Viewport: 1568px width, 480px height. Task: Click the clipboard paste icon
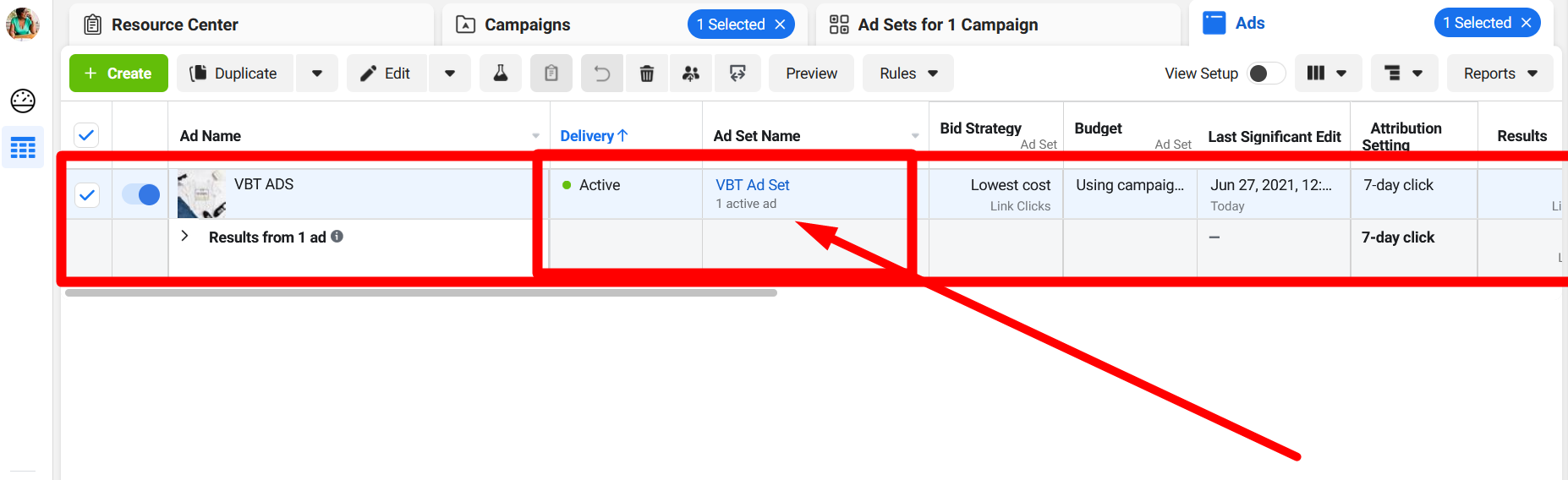pyautogui.click(x=551, y=74)
